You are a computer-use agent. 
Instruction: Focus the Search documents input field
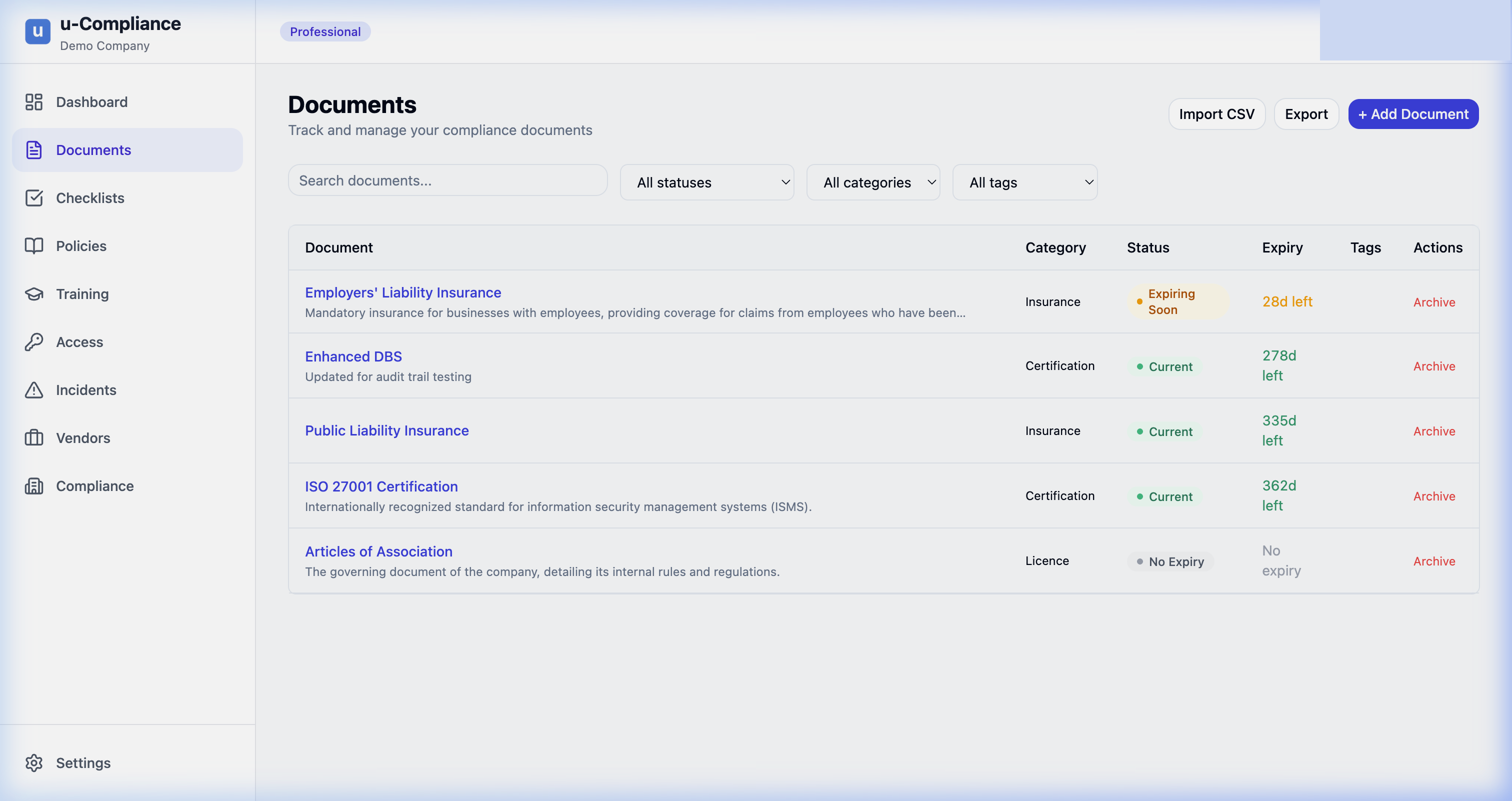pos(447,180)
